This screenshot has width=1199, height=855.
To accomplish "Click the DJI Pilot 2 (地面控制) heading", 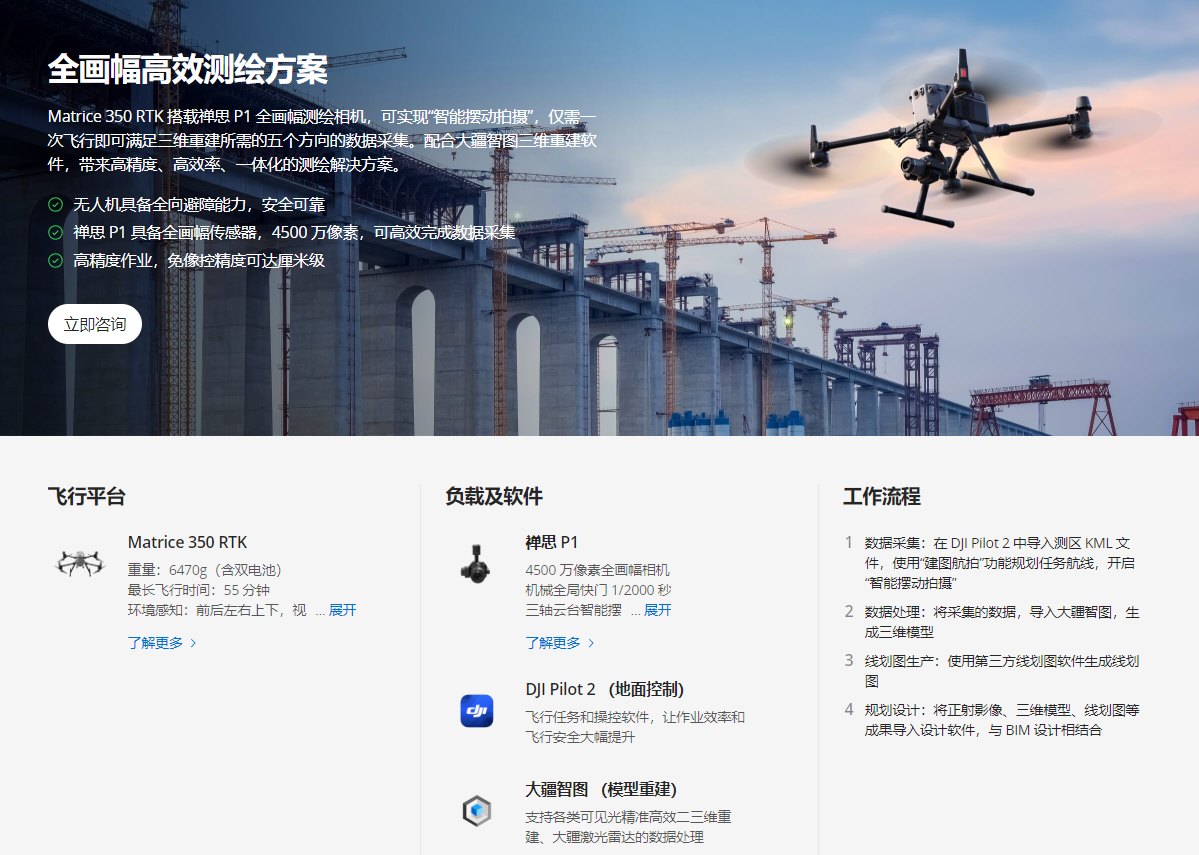I will tap(604, 689).
